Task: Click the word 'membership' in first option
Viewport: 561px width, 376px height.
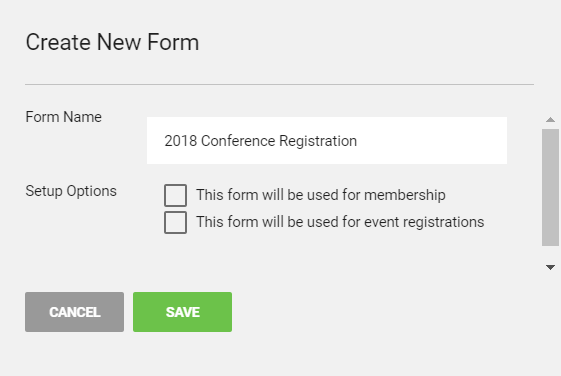Action: [405, 195]
